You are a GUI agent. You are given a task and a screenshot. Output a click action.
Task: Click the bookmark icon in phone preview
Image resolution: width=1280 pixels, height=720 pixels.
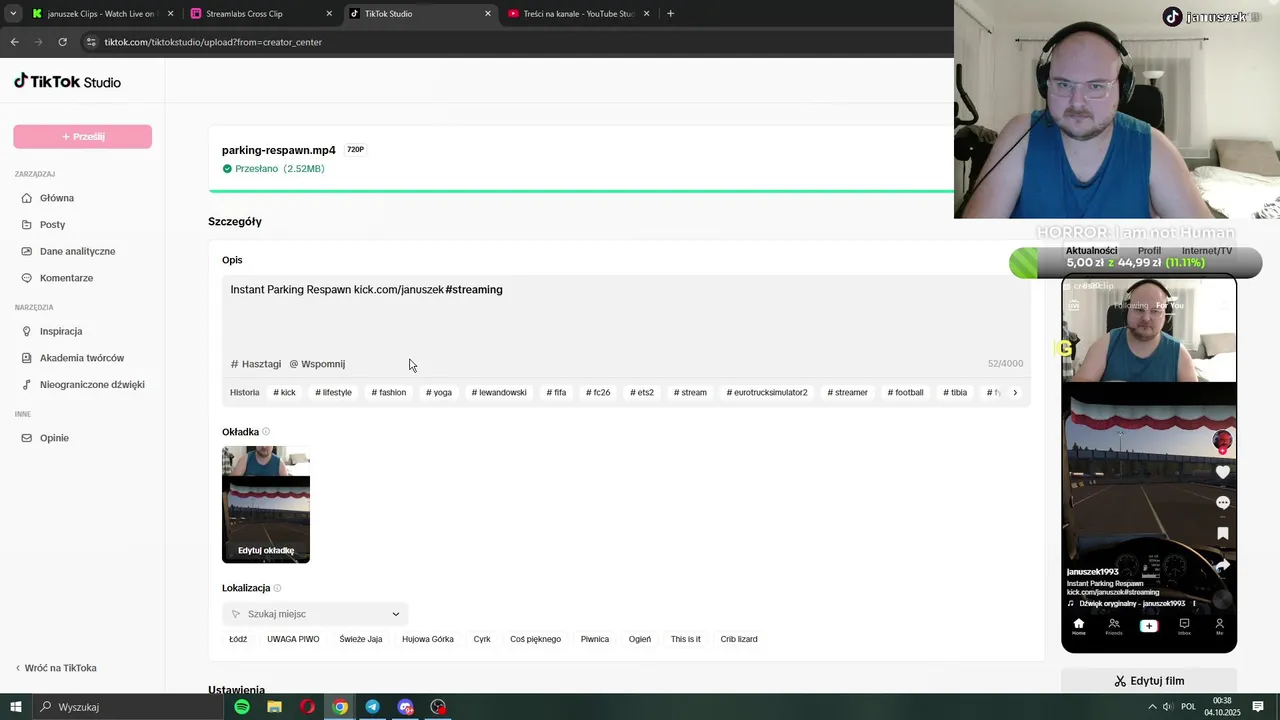(1222, 534)
